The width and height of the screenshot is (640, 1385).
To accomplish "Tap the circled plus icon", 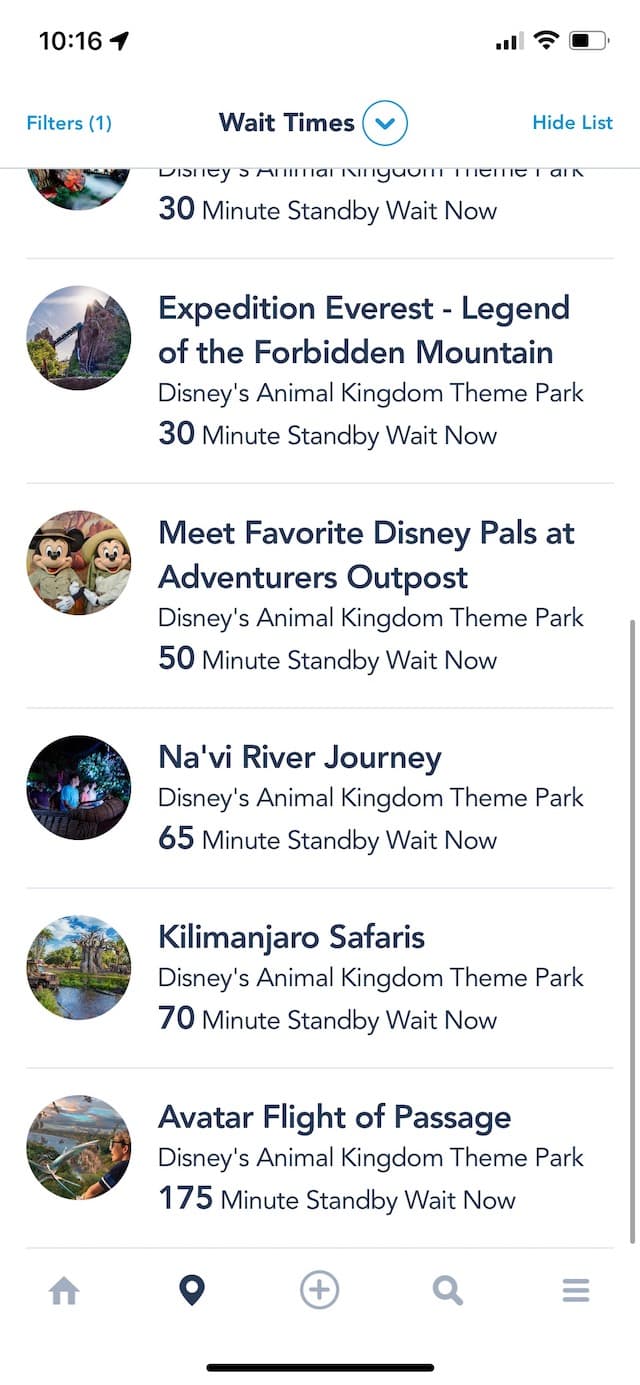I will click(x=320, y=1291).
